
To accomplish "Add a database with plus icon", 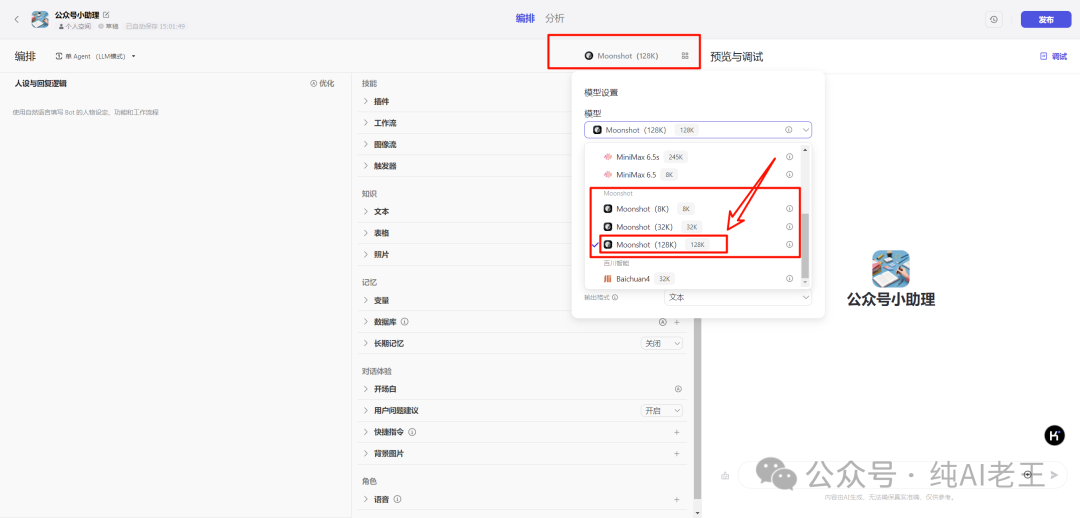I will (676, 322).
